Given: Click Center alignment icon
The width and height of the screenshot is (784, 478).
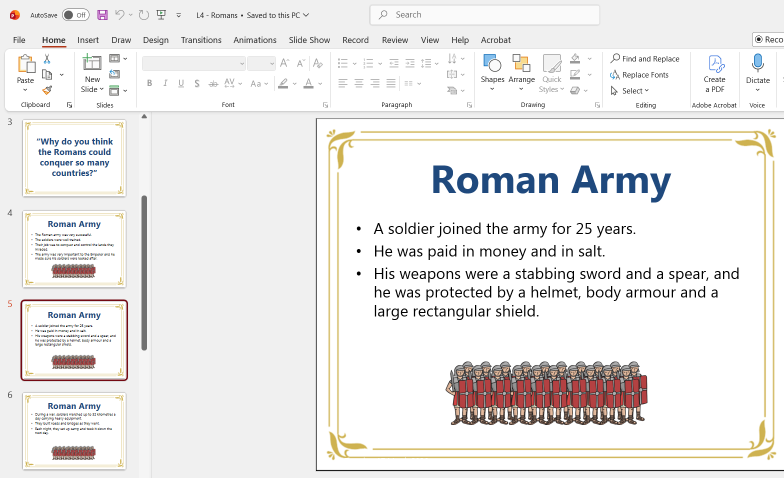Looking at the screenshot, I should pyautogui.click(x=358, y=84).
